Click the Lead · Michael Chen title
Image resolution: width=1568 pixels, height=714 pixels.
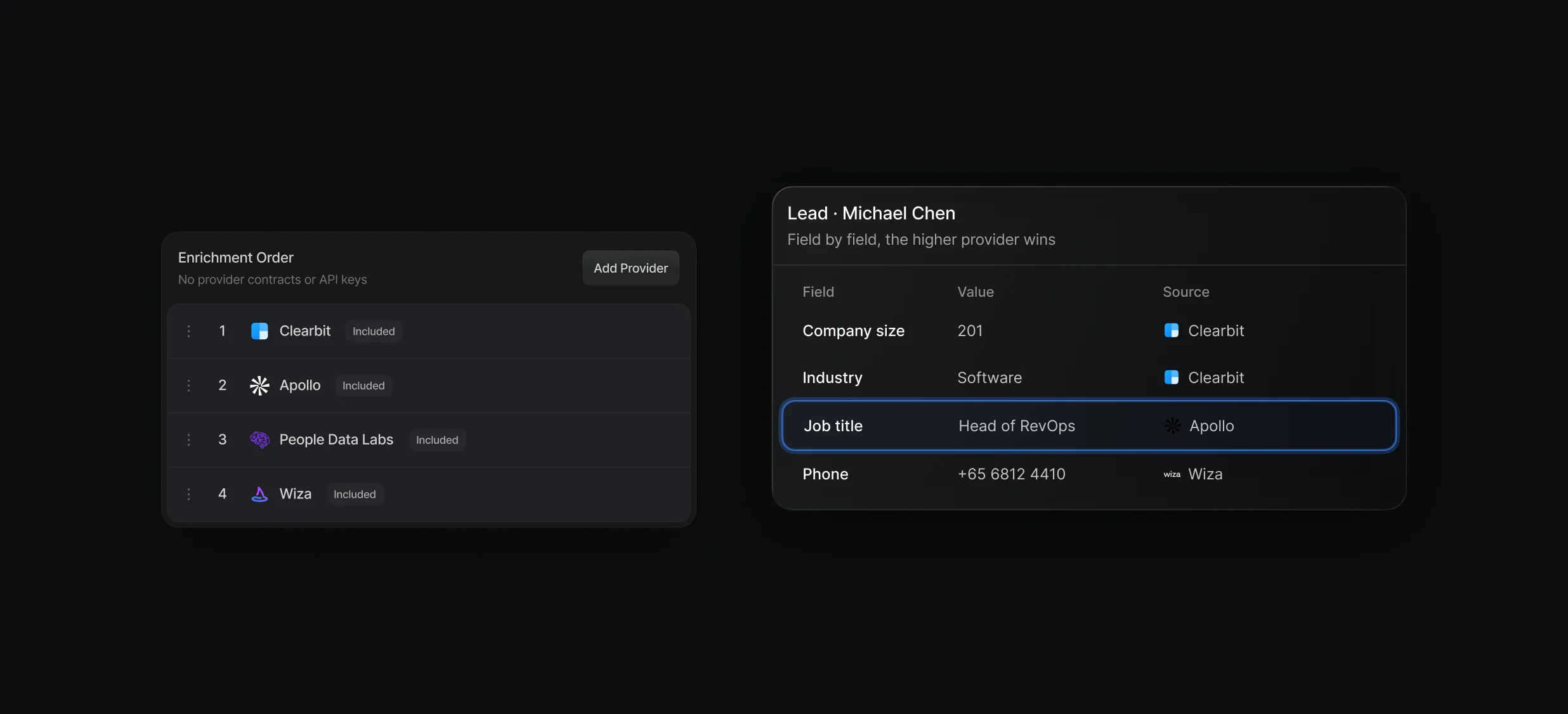pyautogui.click(x=871, y=213)
